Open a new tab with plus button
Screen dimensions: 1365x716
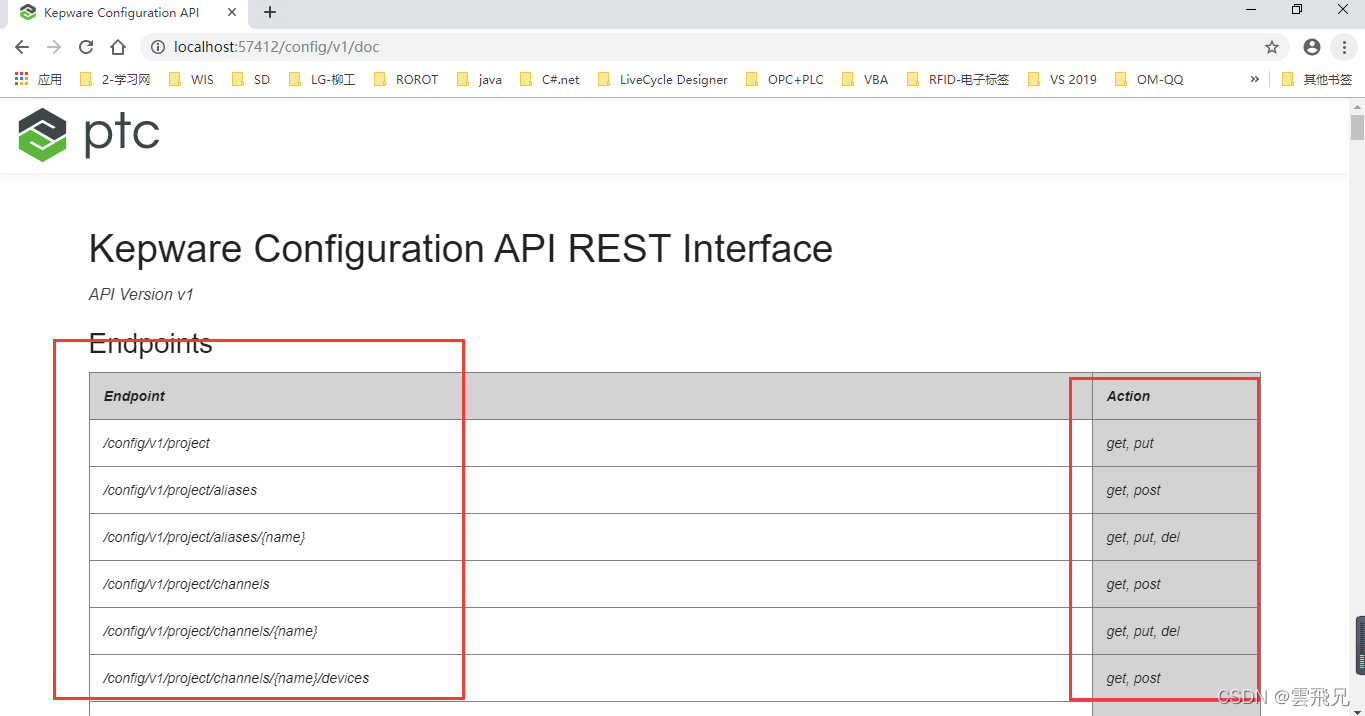click(269, 12)
